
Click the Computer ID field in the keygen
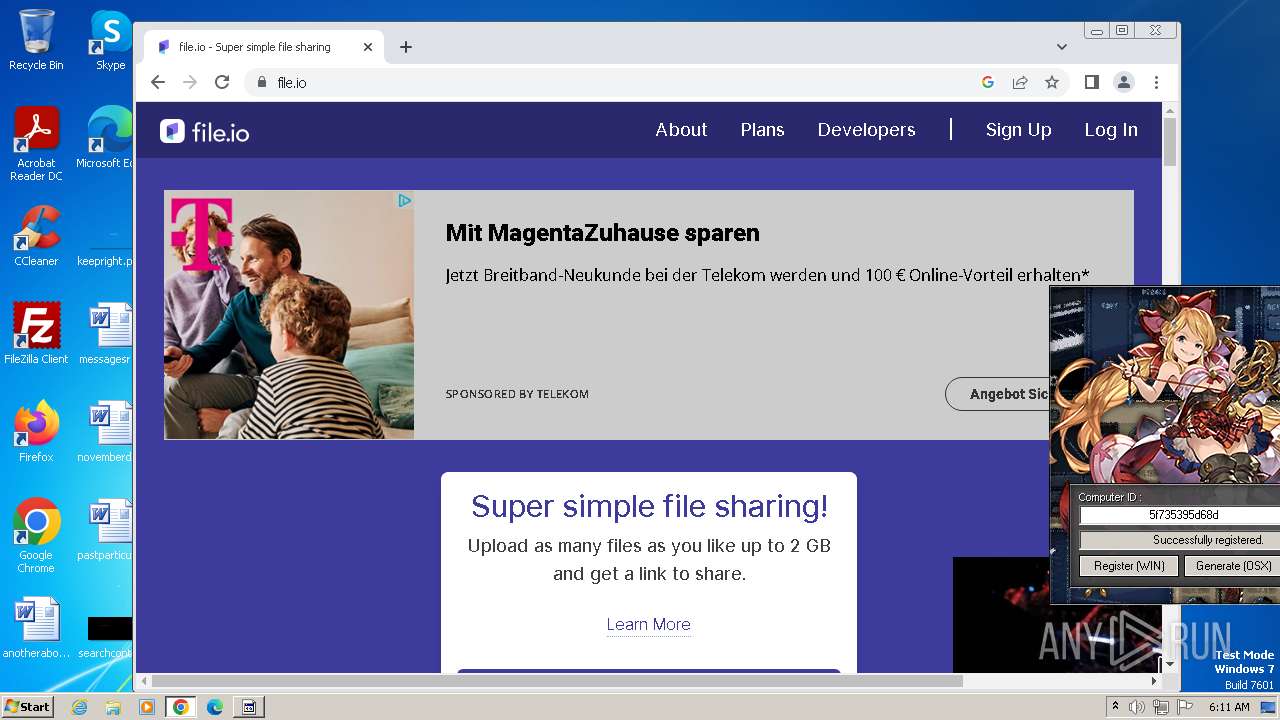tap(1180, 515)
